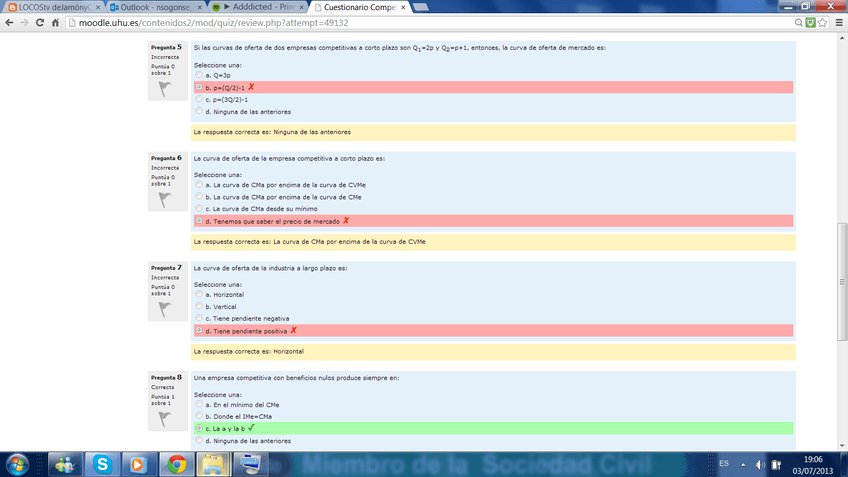Select the Vertical option in Pregunta 7
The width and height of the screenshot is (848, 477).
[x=199, y=306]
